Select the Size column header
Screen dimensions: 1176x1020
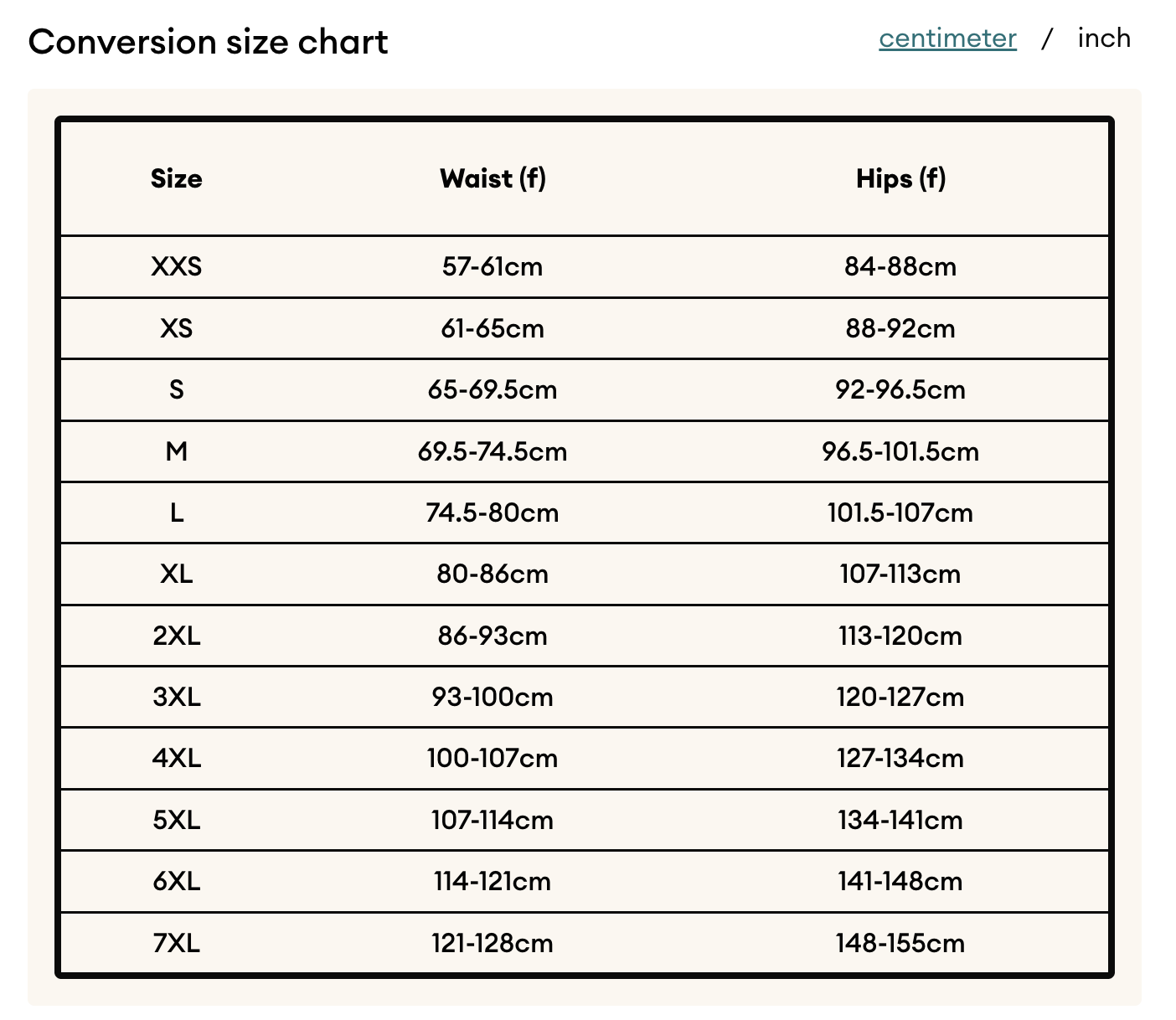[x=177, y=178]
